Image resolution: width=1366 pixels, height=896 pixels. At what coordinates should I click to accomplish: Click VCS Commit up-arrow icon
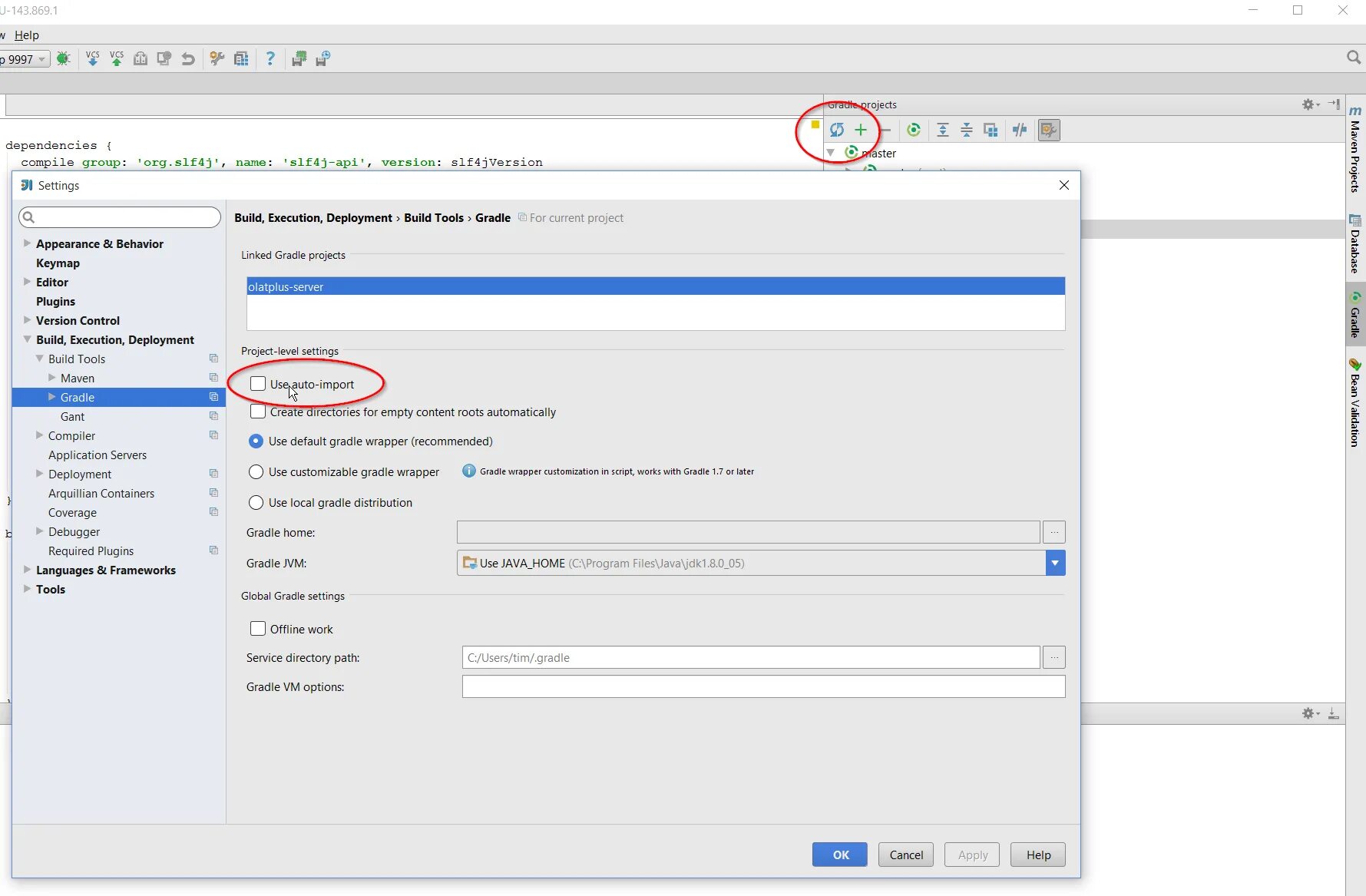pos(117,58)
